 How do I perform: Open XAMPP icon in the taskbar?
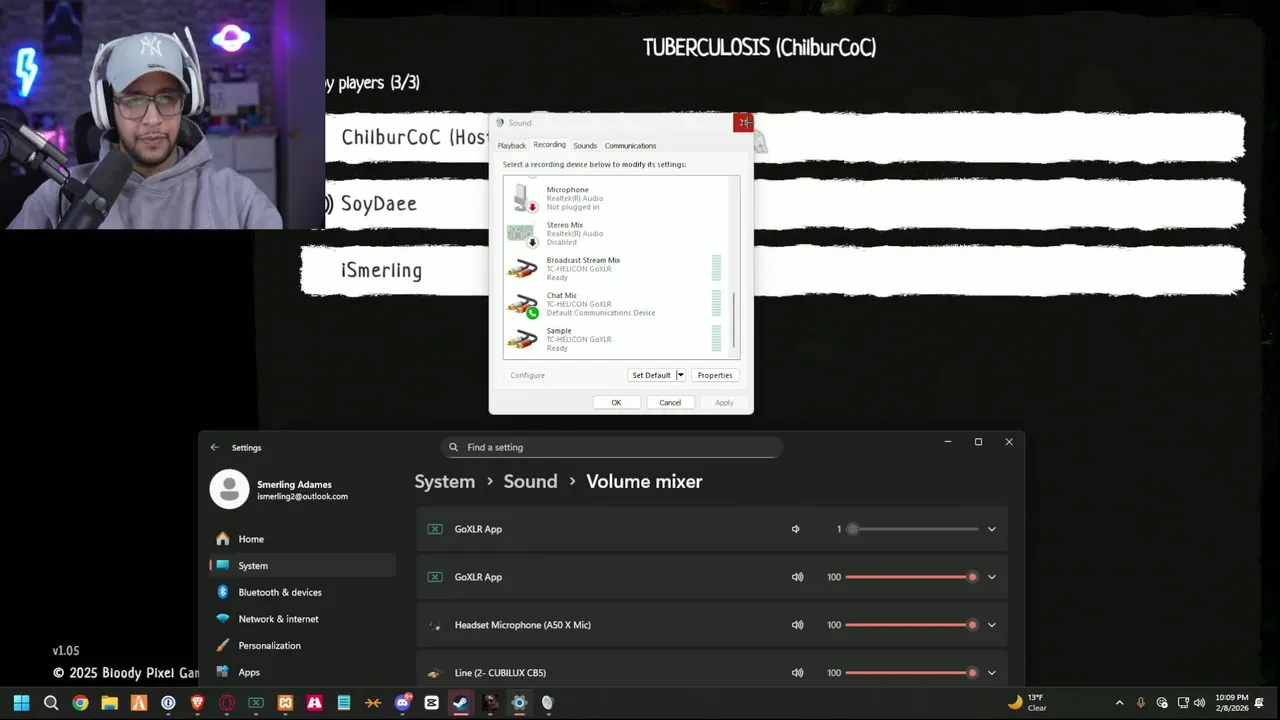tap(285, 703)
